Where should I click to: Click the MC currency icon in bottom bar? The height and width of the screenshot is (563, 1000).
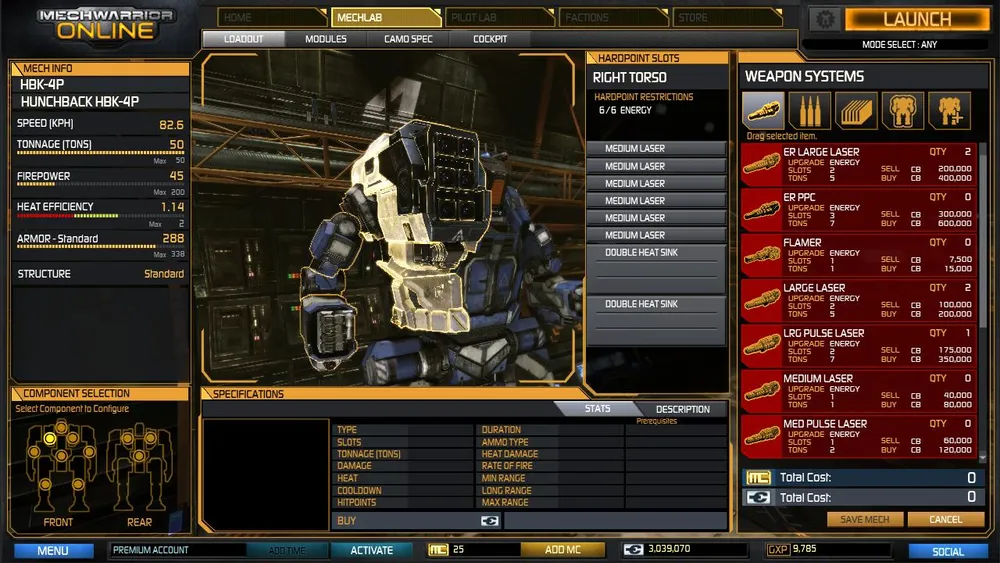[x=438, y=549]
